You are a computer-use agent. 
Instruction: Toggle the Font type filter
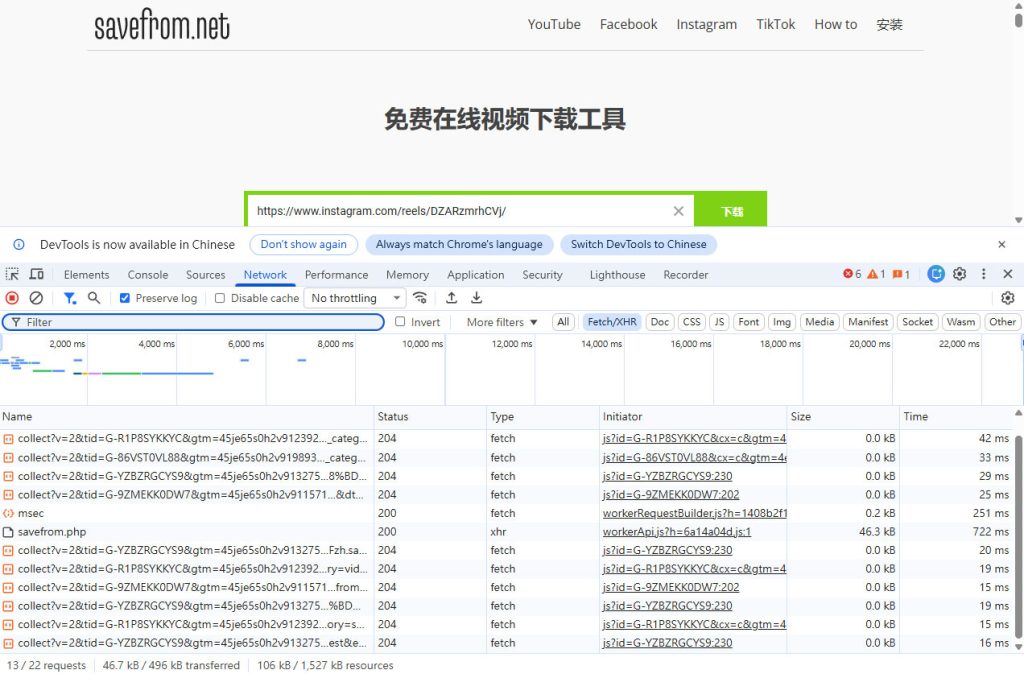tap(748, 322)
